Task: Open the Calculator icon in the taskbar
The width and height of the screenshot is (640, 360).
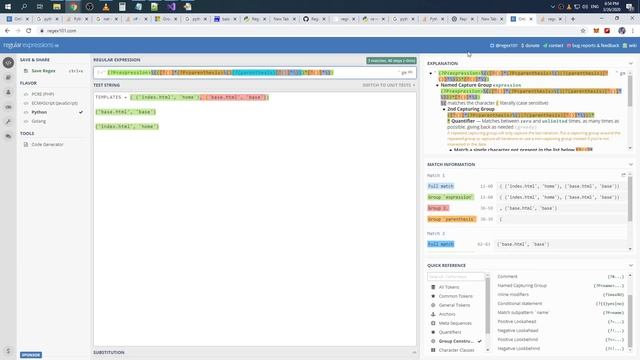Action: point(122,7)
